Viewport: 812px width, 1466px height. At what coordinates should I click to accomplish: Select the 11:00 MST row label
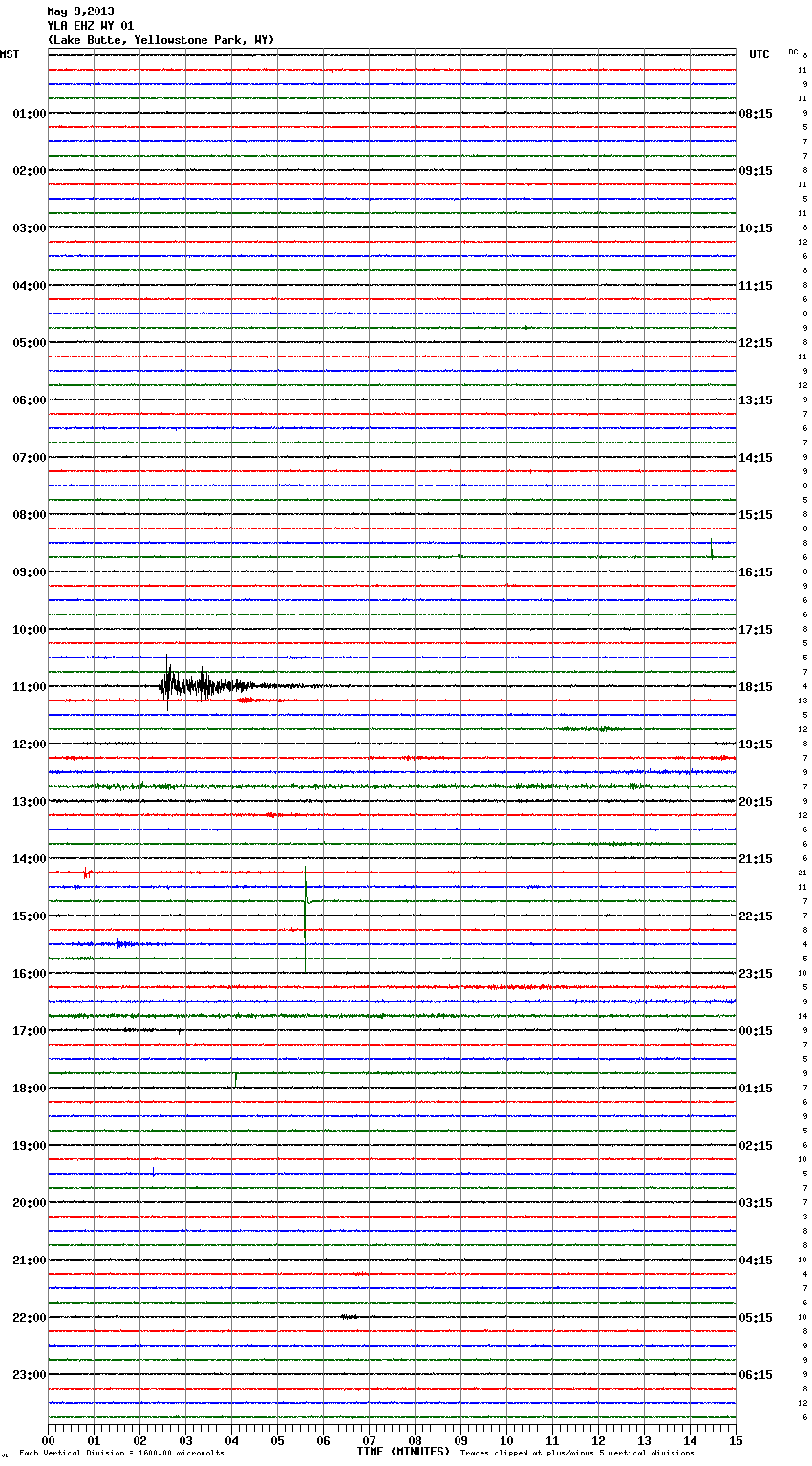(30, 687)
